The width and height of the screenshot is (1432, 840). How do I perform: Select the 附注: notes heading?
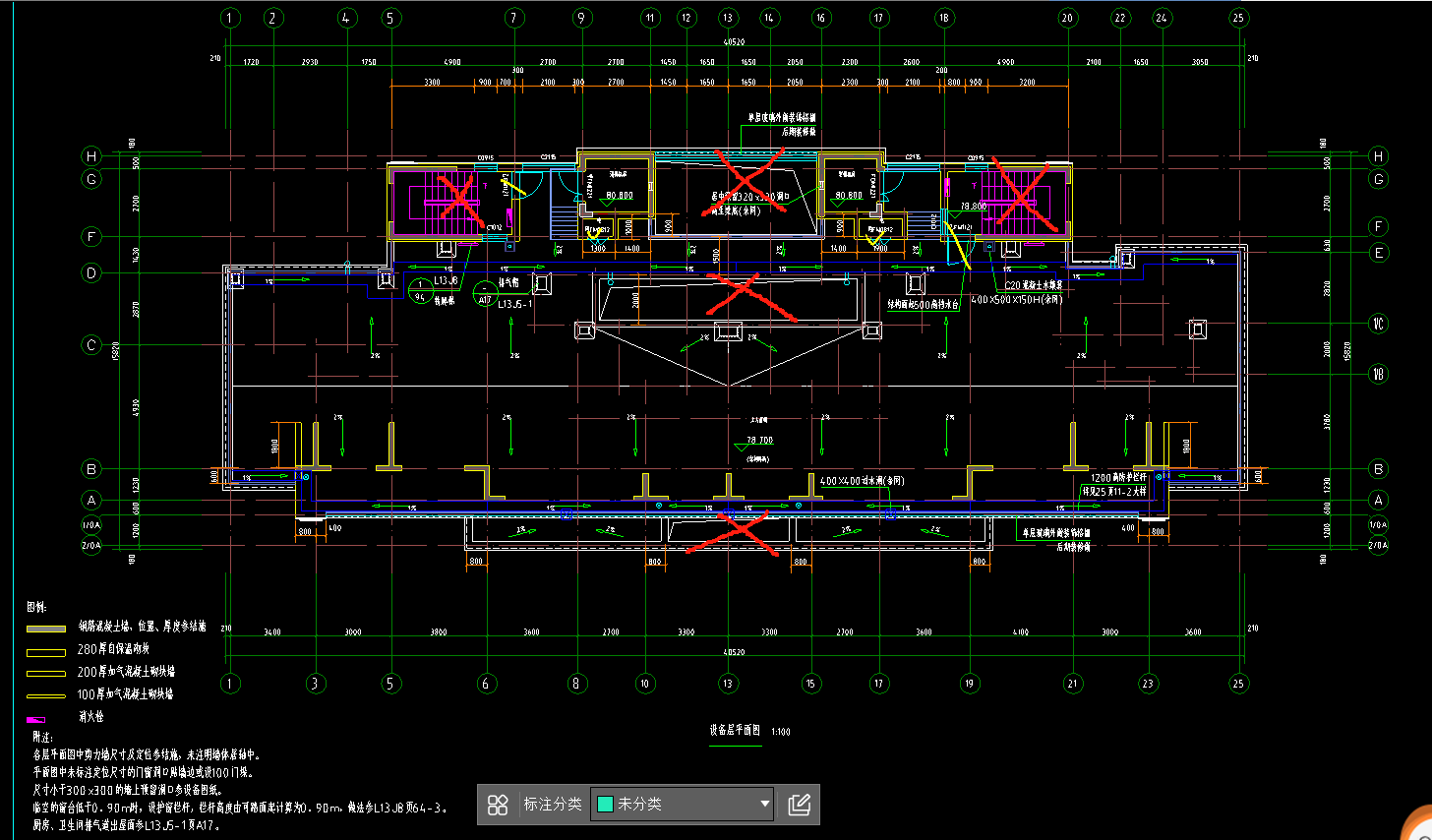point(41,737)
